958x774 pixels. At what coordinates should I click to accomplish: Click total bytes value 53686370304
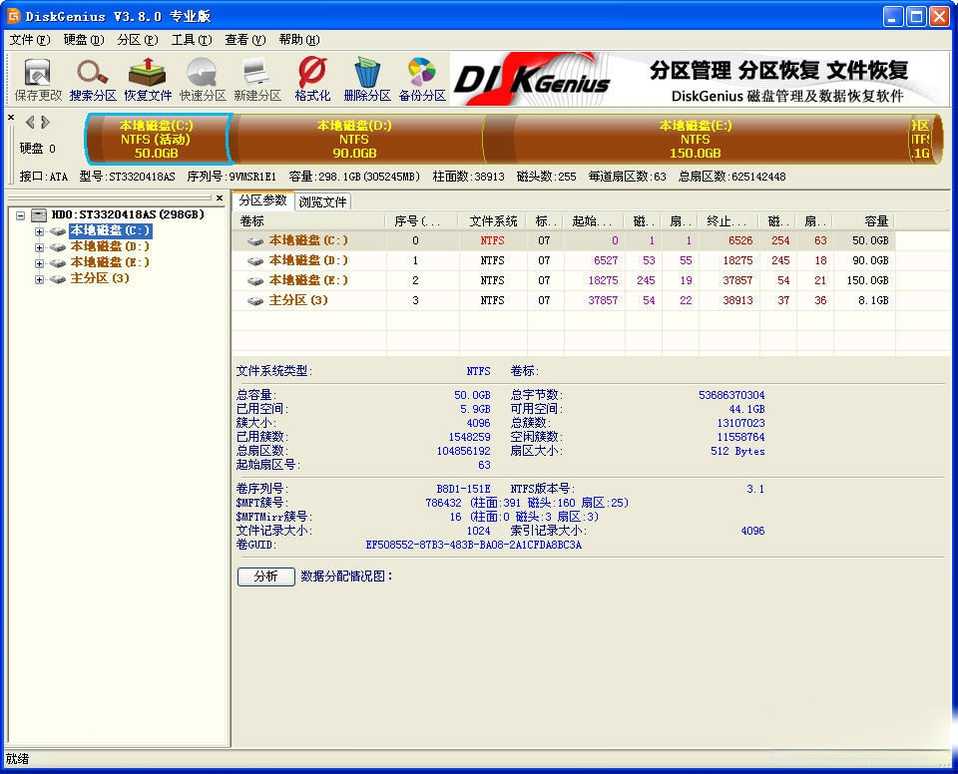coord(731,395)
